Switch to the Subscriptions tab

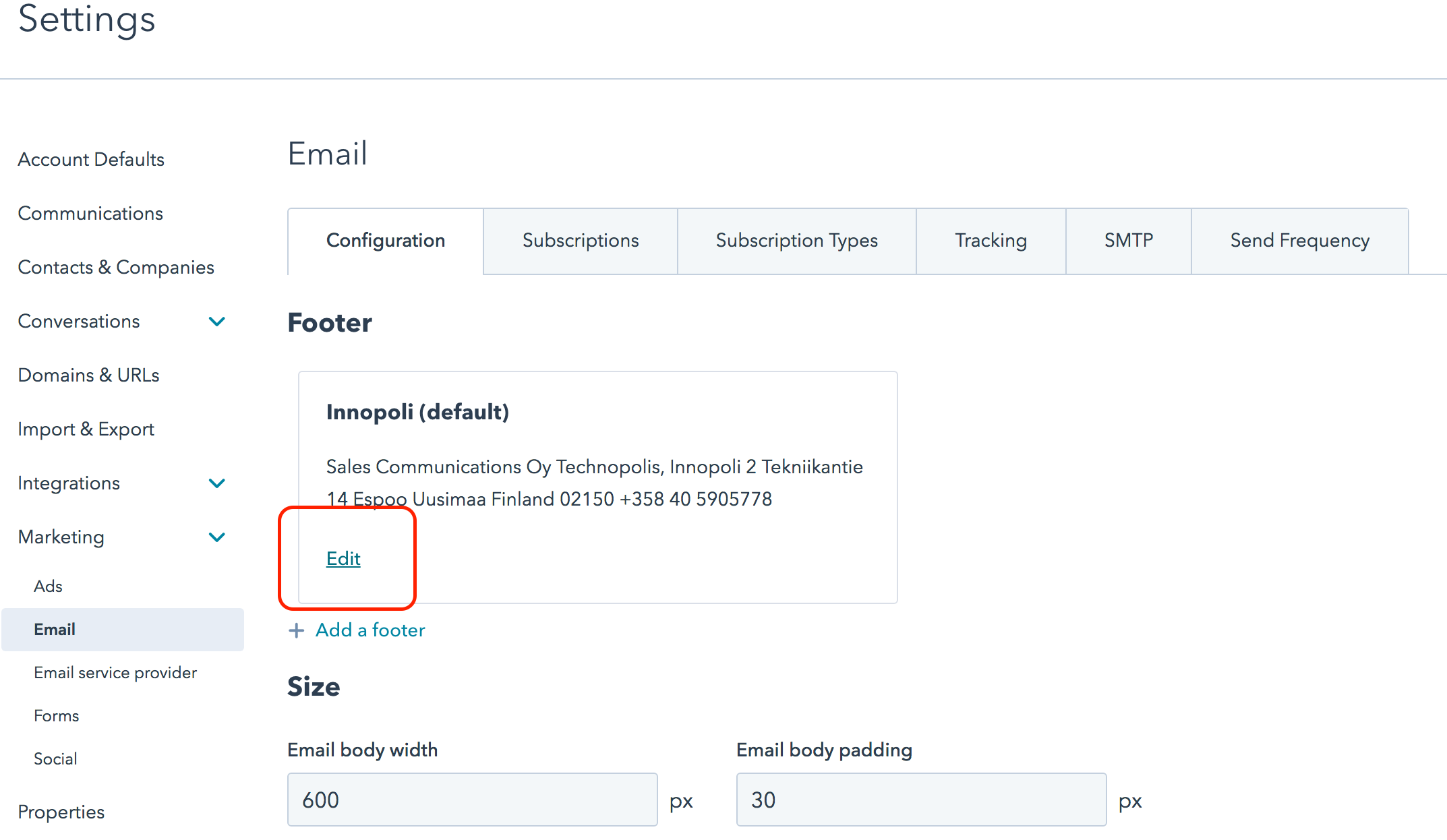click(581, 241)
